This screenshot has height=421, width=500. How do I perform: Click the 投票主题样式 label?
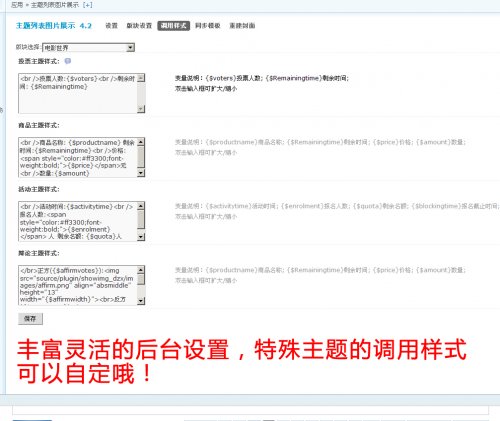tap(39, 61)
